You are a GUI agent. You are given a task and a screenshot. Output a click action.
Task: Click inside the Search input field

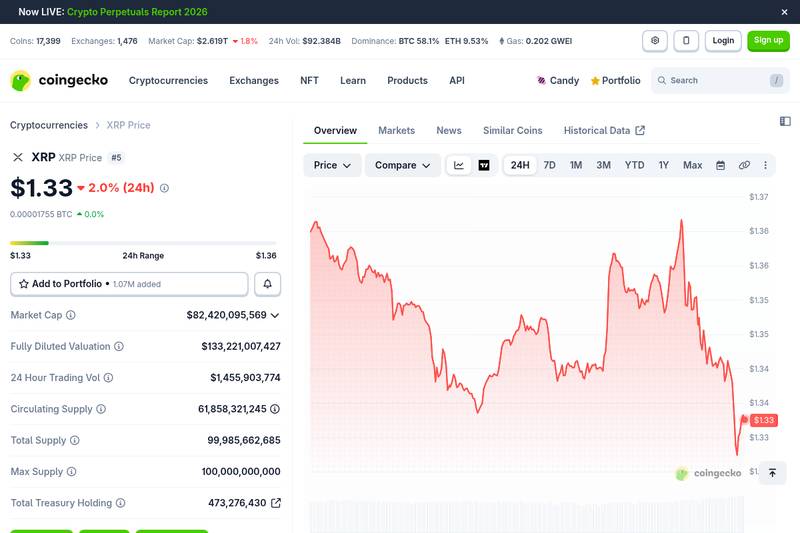point(720,81)
